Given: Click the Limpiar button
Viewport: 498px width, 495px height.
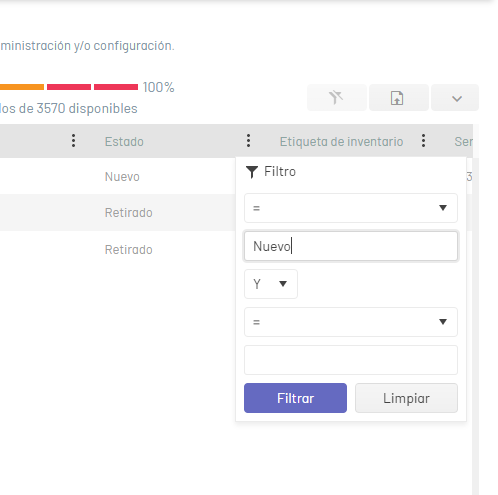Looking at the screenshot, I should [x=406, y=398].
